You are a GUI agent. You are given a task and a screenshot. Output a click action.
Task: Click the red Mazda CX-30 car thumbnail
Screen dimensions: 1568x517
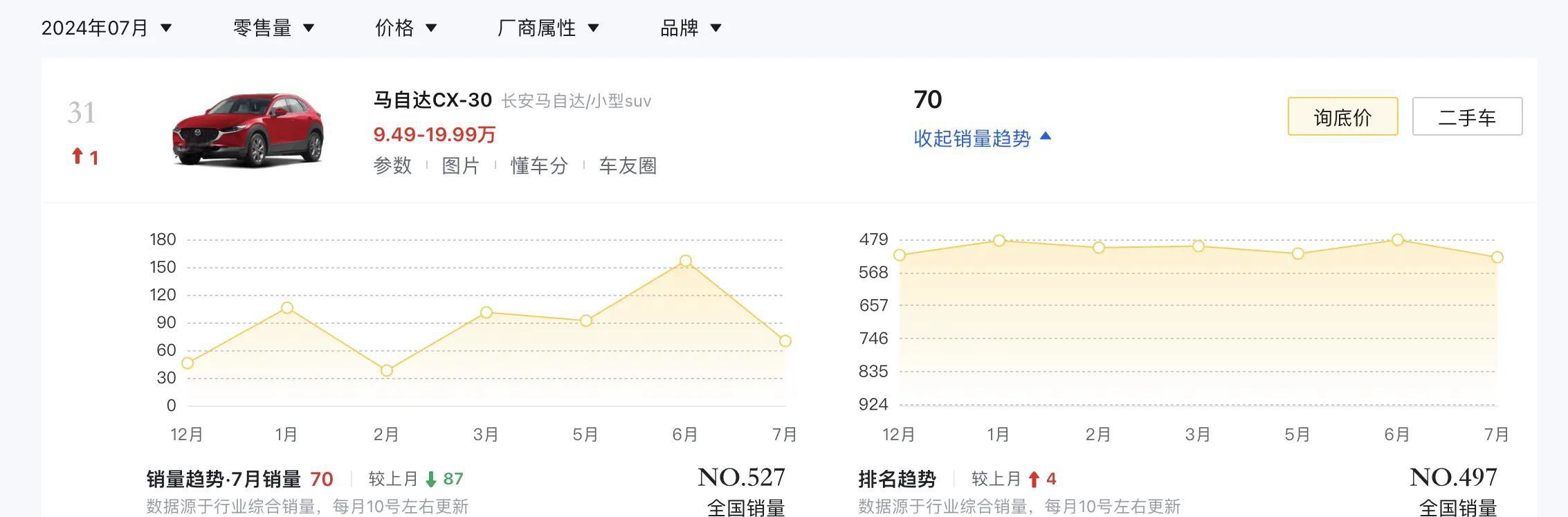tap(248, 130)
